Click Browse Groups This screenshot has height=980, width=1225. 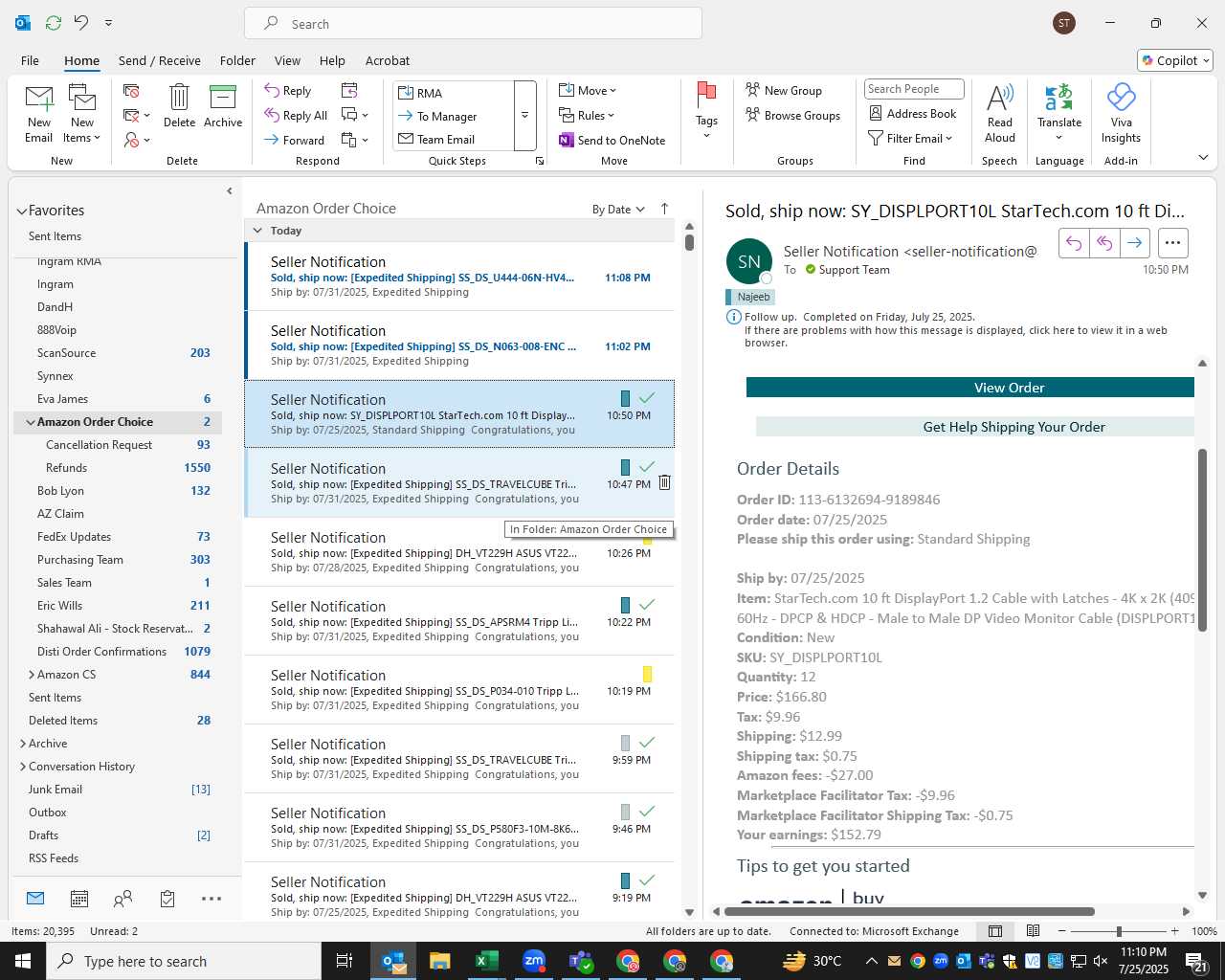(x=793, y=115)
